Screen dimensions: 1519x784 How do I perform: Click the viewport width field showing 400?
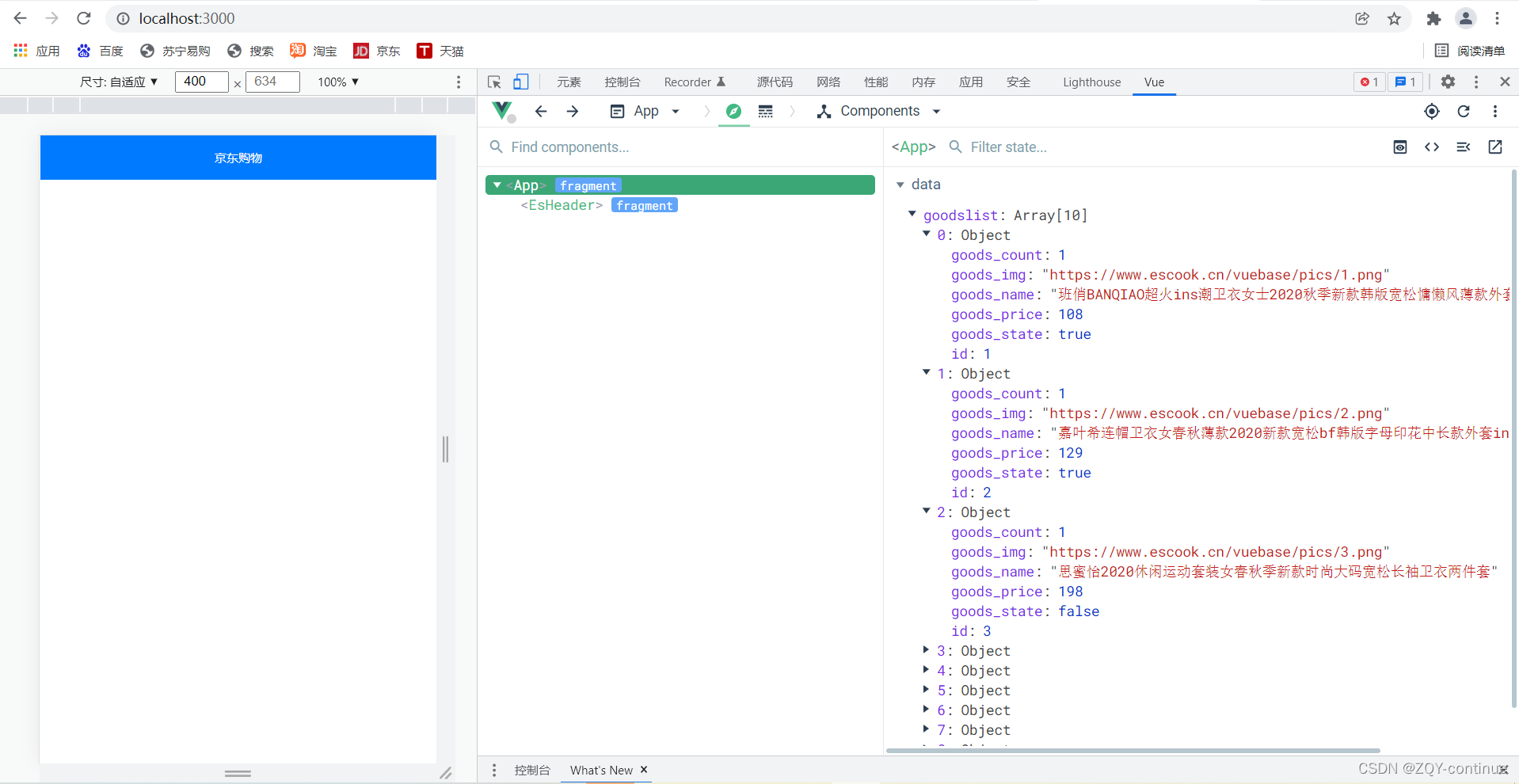(201, 82)
